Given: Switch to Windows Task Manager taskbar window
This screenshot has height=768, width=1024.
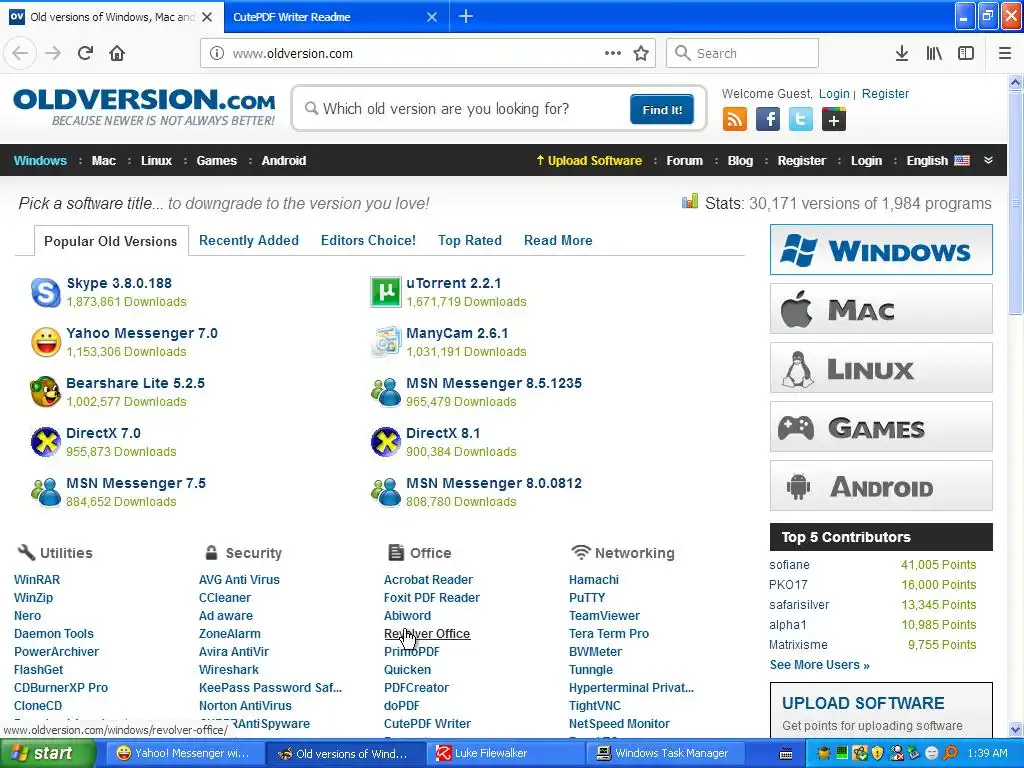Looking at the screenshot, I should [664, 753].
